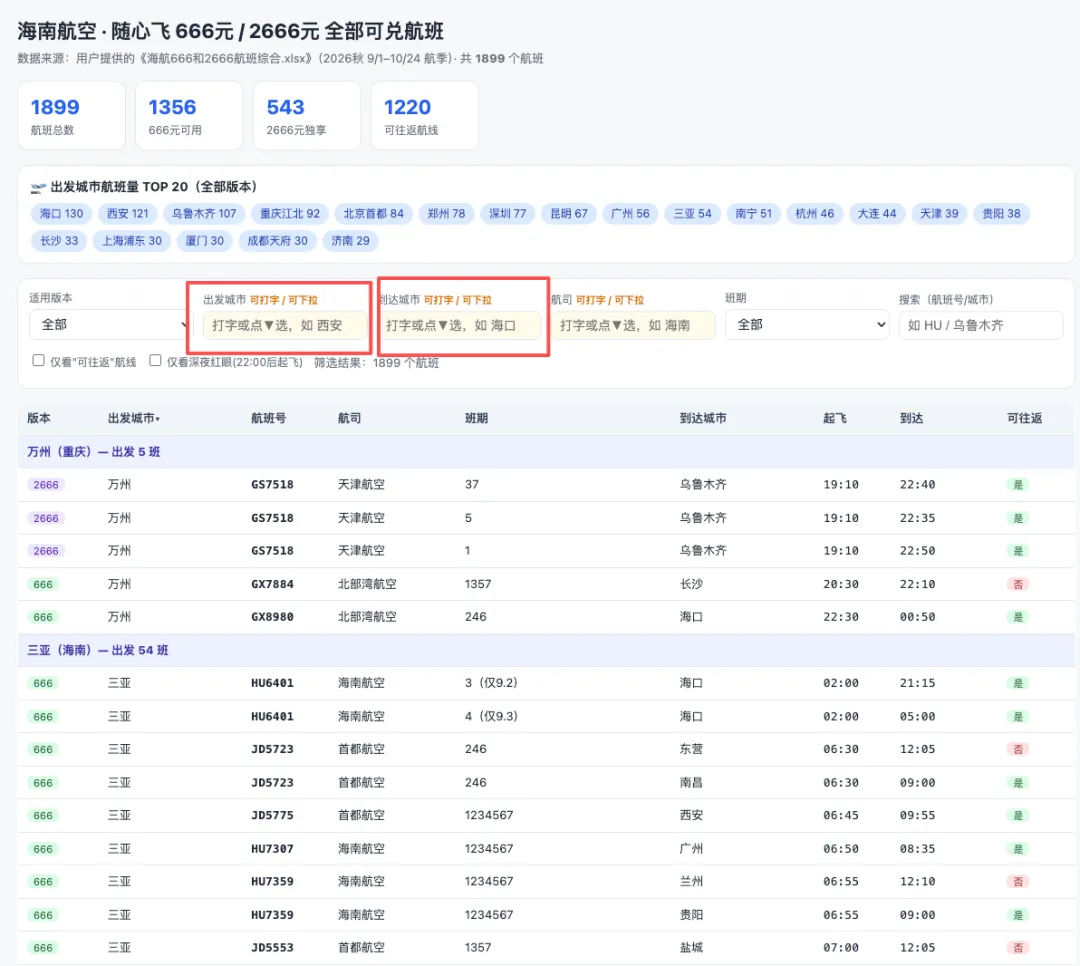Select the 长沙 33 city chip
Viewport: 1080px width, 966px height.
pos(59,240)
